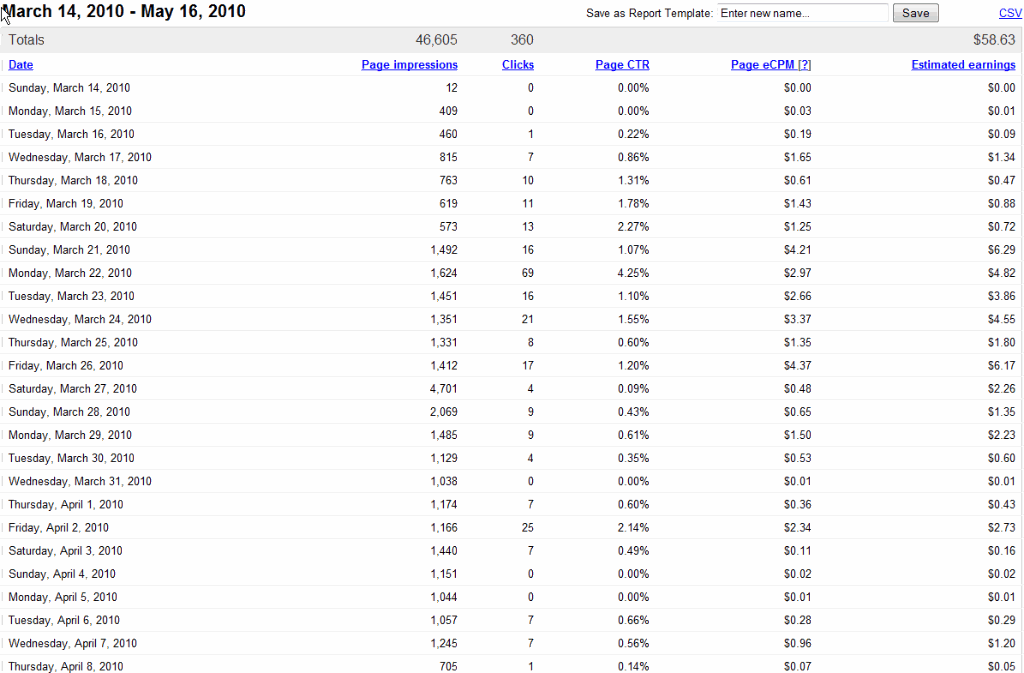Select the Saturday, March 27, 2010 row
1024x673 pixels.
click(x=512, y=388)
